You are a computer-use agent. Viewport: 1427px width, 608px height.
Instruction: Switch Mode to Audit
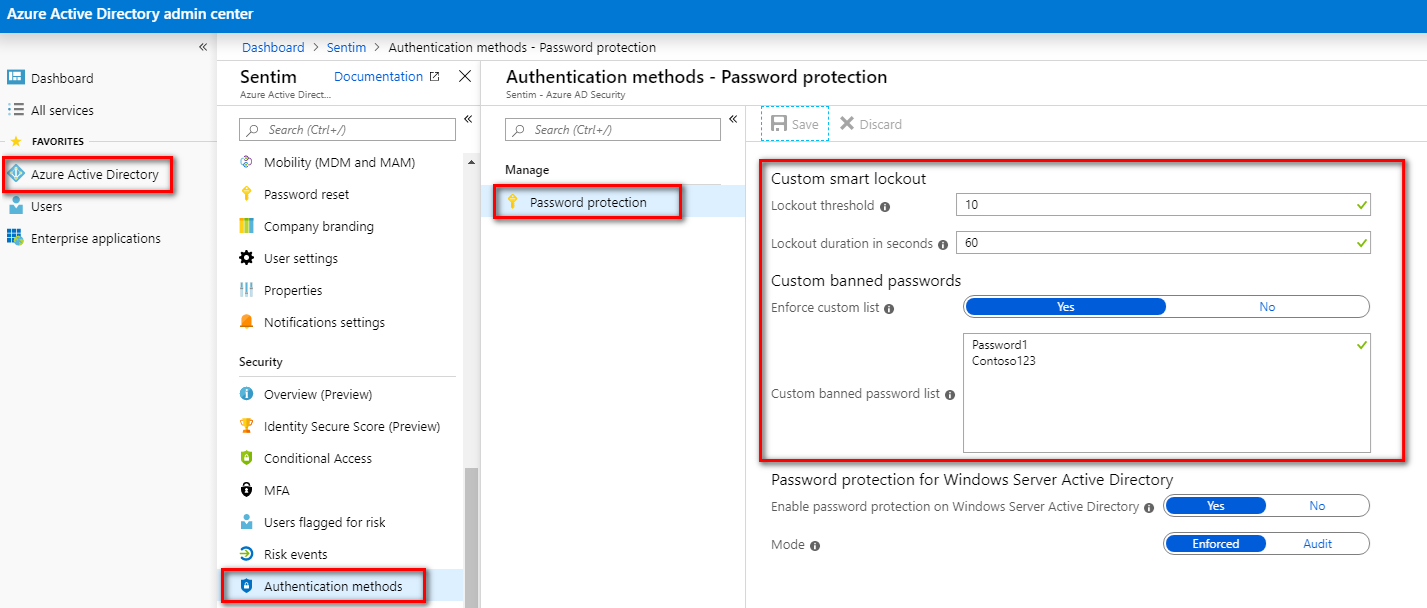(x=1317, y=544)
